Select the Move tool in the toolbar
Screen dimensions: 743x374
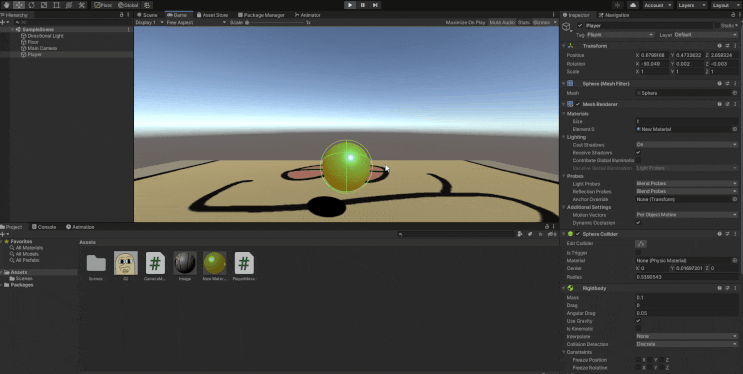click(19, 5)
